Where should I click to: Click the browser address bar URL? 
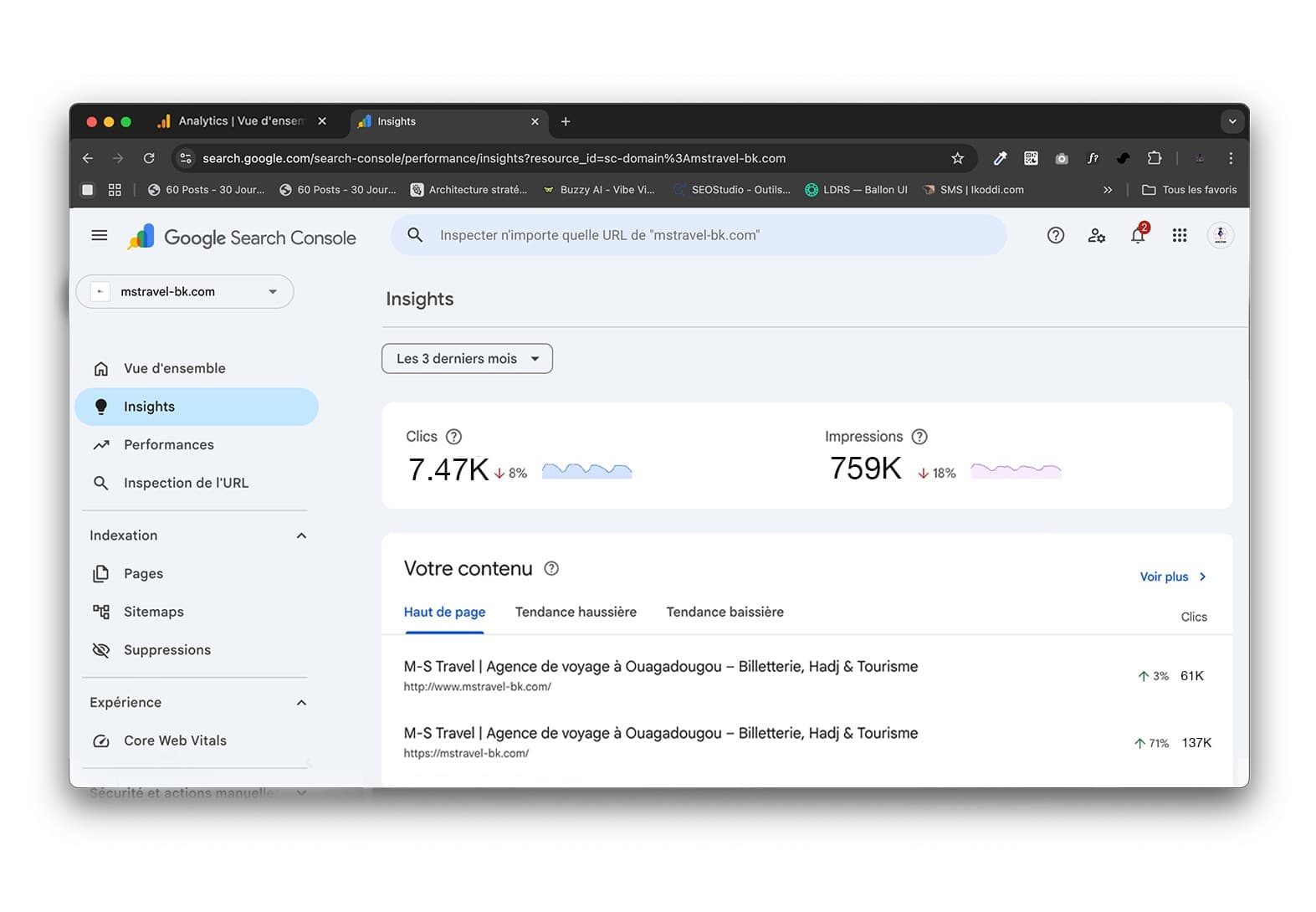(494, 158)
